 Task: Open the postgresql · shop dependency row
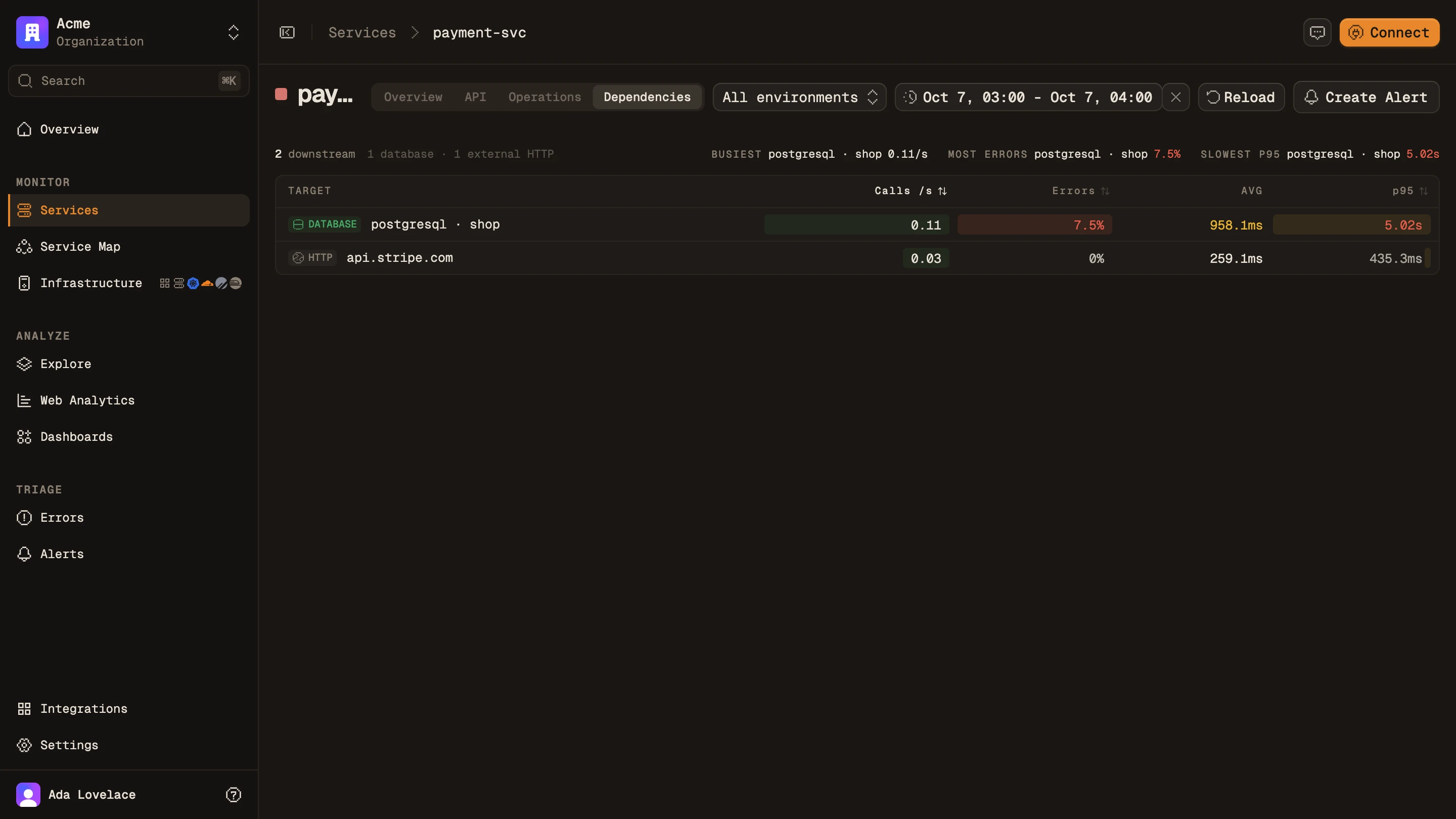click(x=857, y=224)
